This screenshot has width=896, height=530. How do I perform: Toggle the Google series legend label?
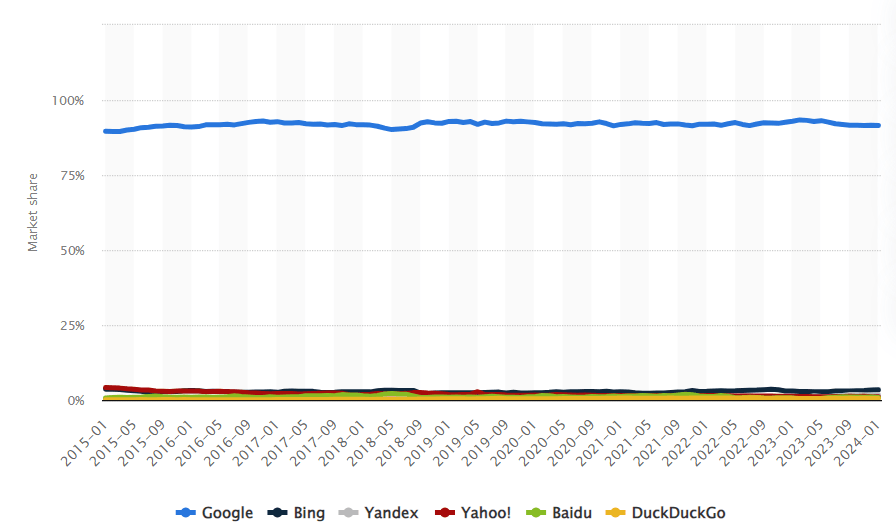tap(227, 513)
